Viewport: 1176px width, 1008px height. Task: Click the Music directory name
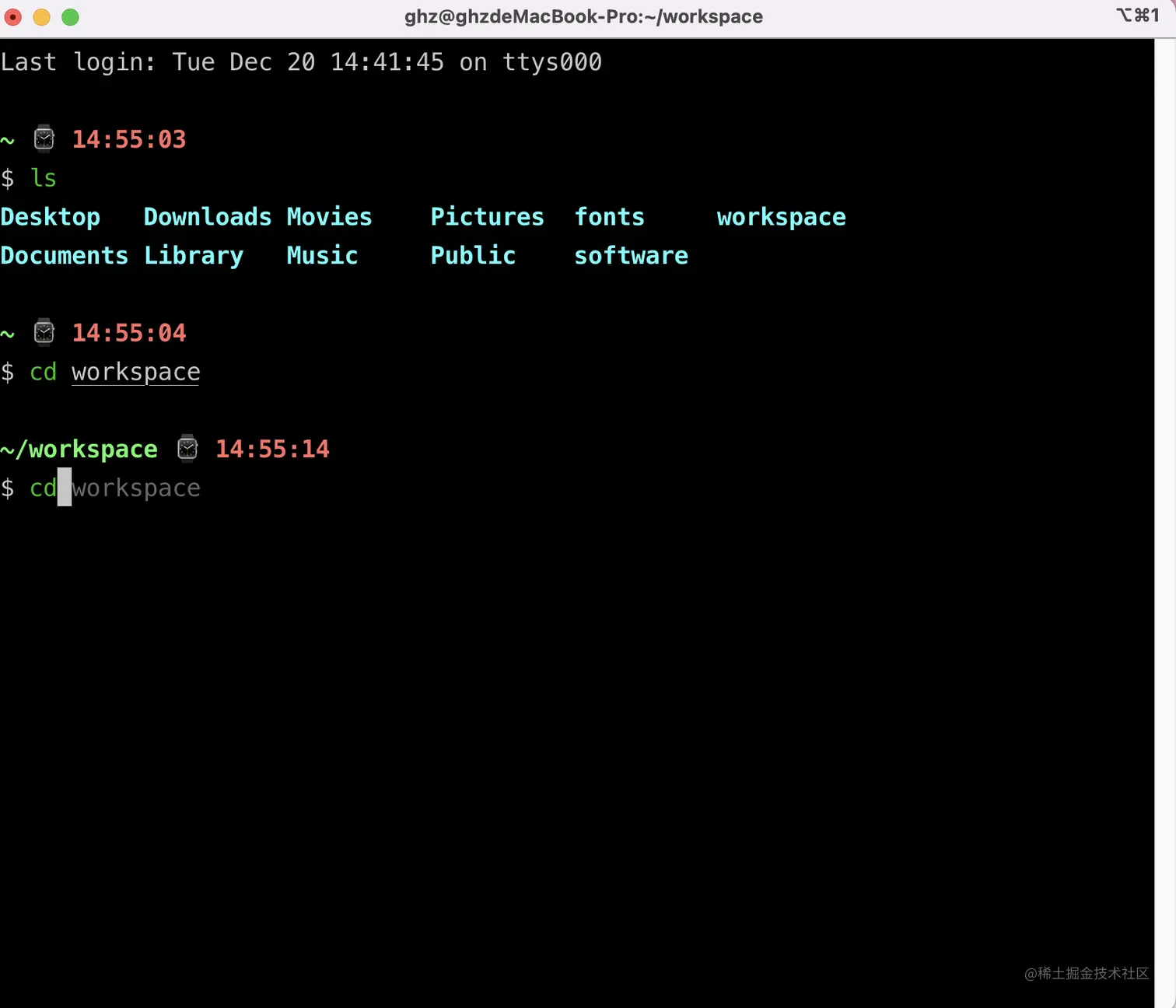(x=323, y=255)
